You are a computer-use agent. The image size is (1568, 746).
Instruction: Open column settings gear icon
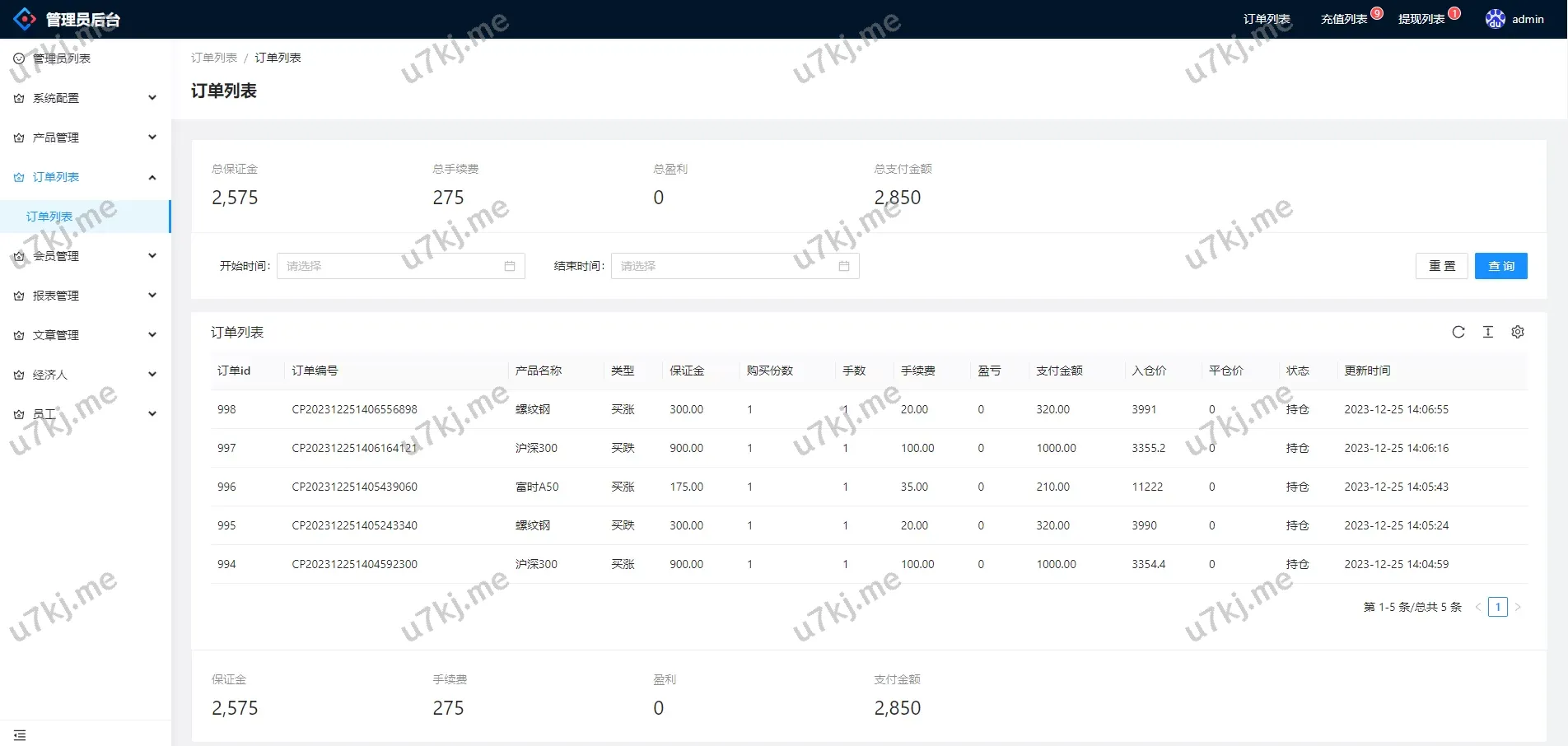coord(1517,332)
